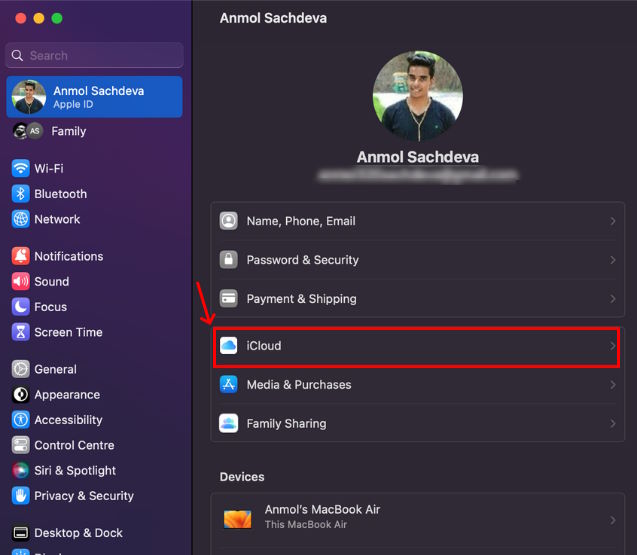Click the yellow minimize window button

tap(39, 18)
